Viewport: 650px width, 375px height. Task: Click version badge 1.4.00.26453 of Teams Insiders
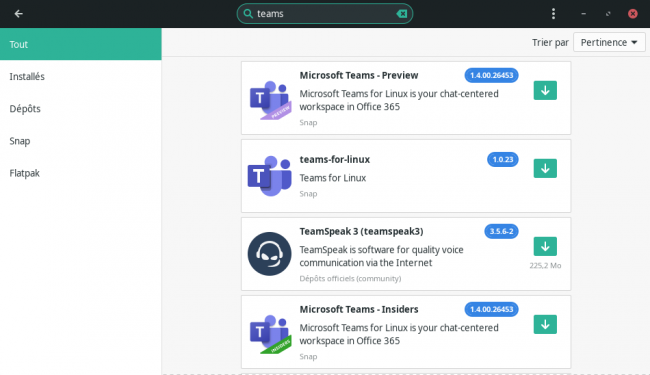(x=491, y=310)
